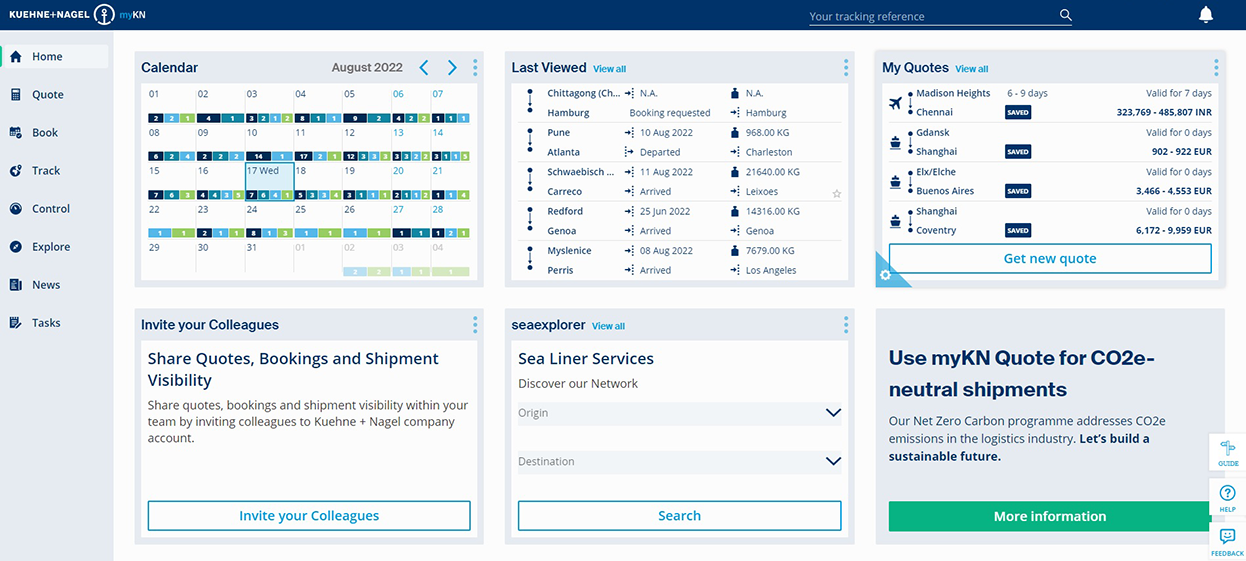Open the Last Viewed three-dot menu
This screenshot has height=561, width=1246.
click(x=845, y=68)
